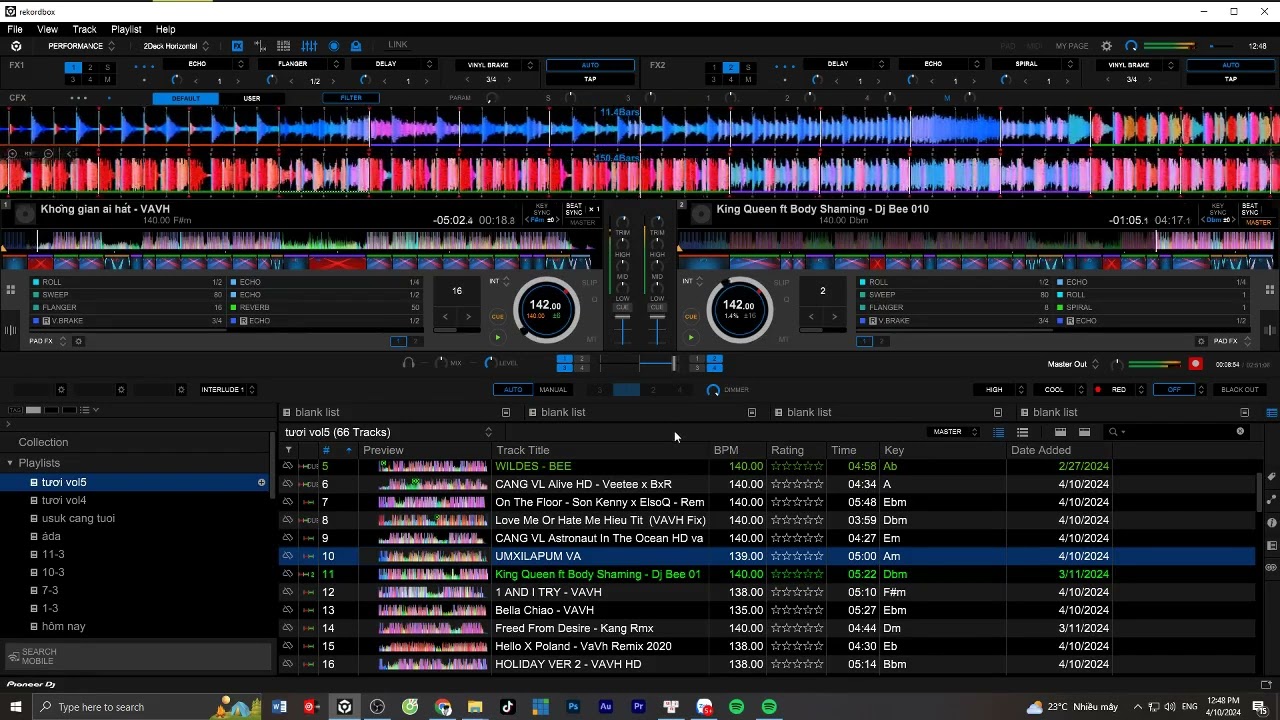Open the sampler grid icon in the top toolbar
Viewport: 1280px width, 720px height.
(x=284, y=46)
